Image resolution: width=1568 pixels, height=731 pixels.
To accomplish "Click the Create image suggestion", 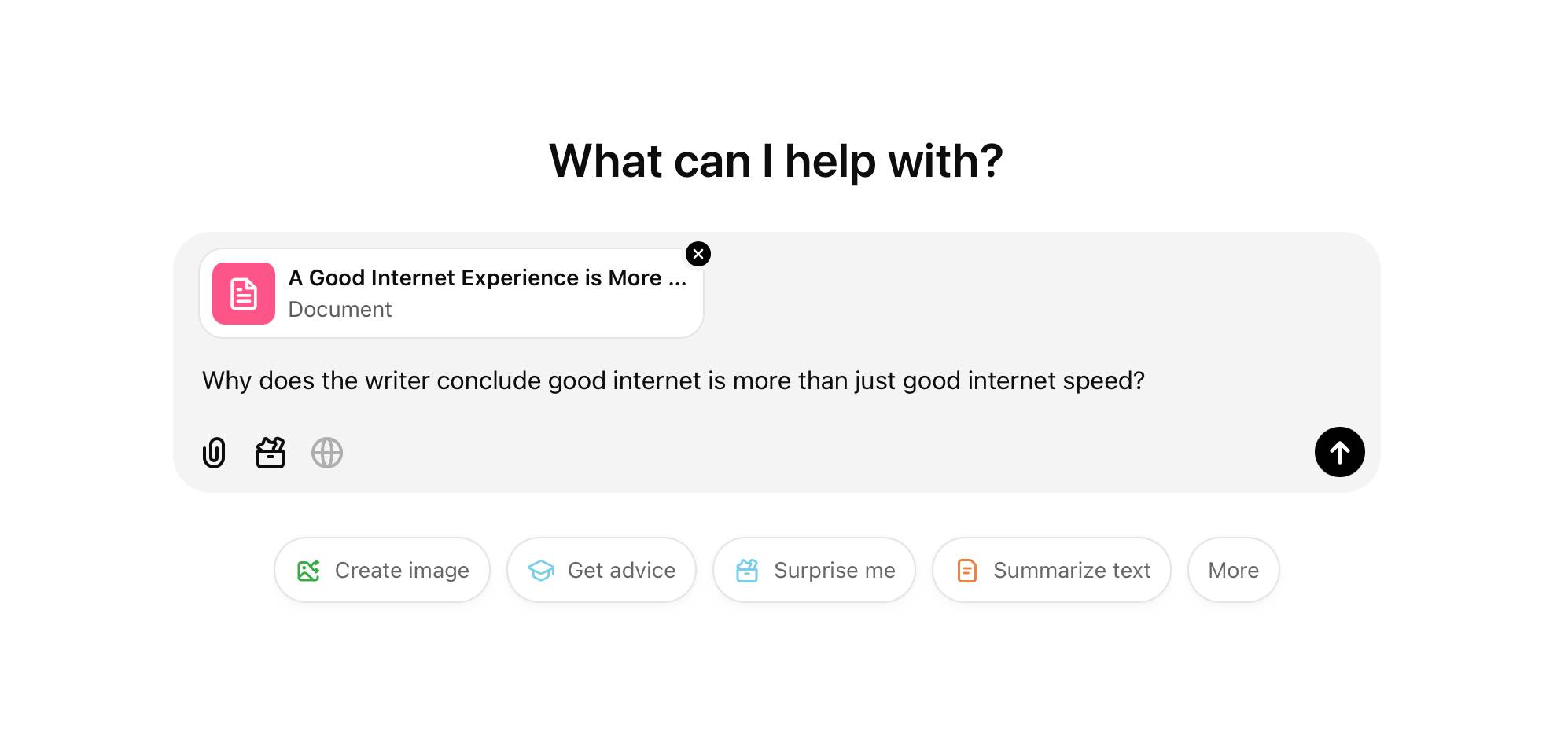I will pyautogui.click(x=382, y=570).
